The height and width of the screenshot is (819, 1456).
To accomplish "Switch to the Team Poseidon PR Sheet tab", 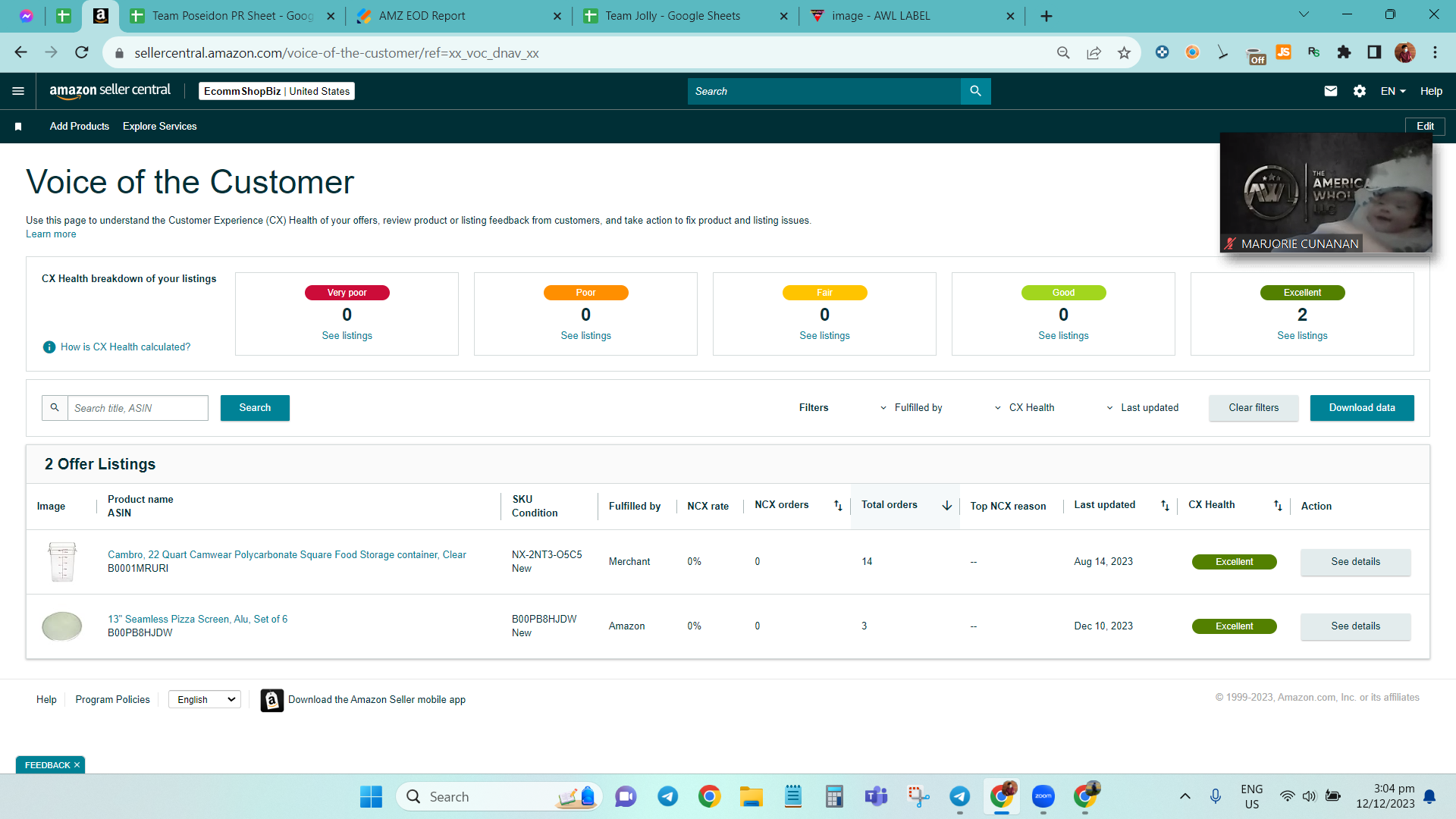I will tap(231, 16).
